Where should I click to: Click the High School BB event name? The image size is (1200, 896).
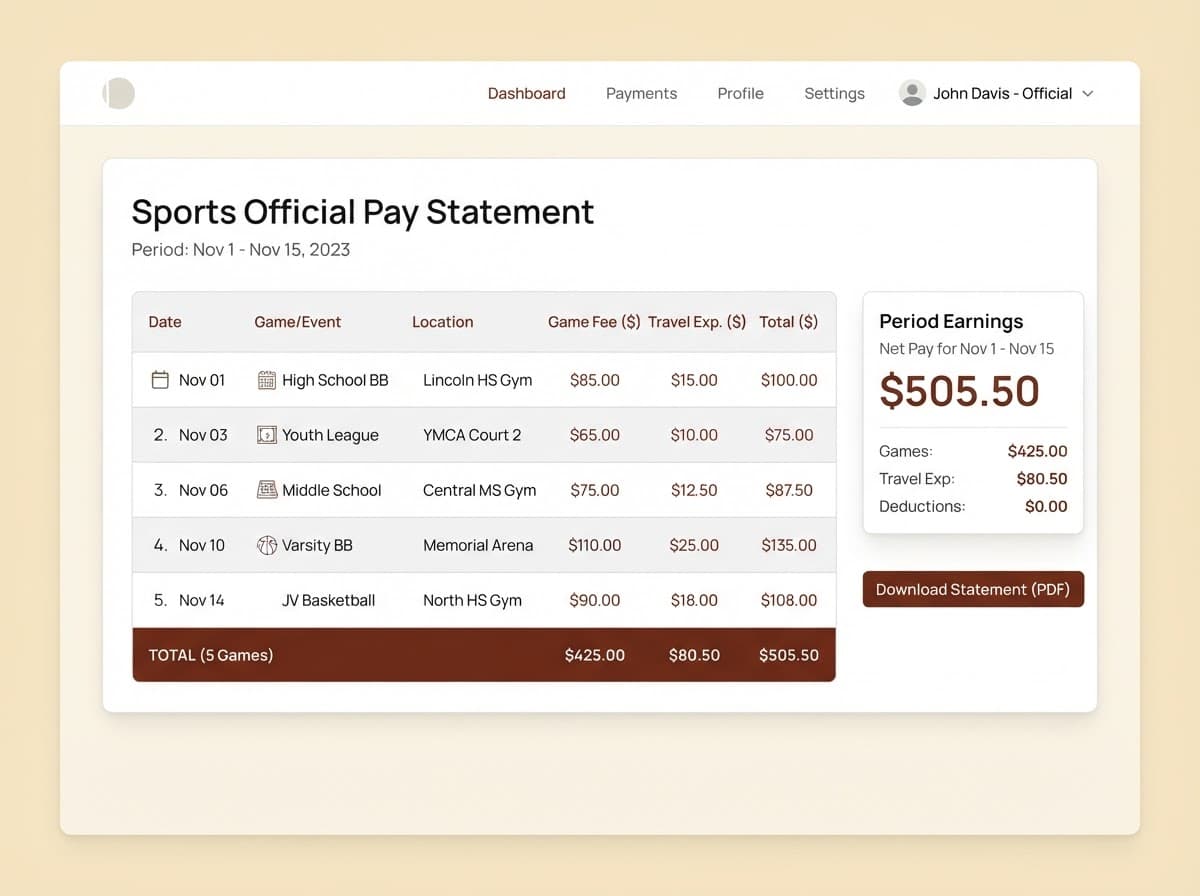(335, 380)
